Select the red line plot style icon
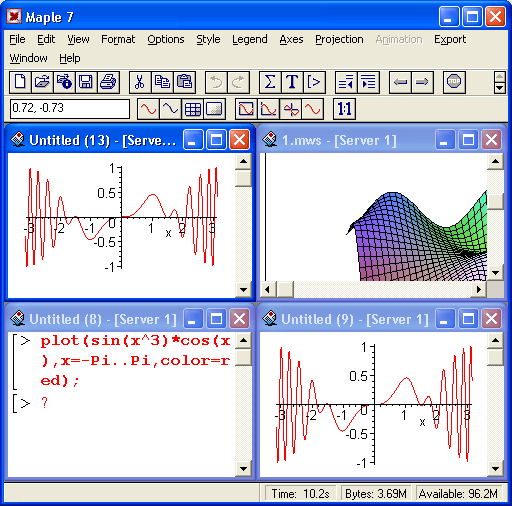This screenshot has width=512, height=506. click(148, 109)
